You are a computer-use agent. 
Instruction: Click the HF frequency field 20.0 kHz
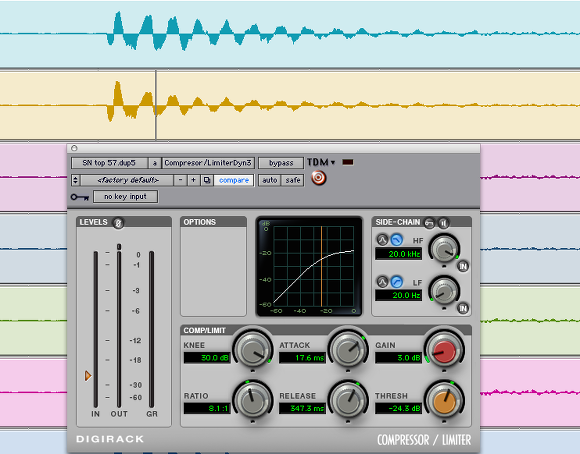pyautogui.click(x=398, y=254)
